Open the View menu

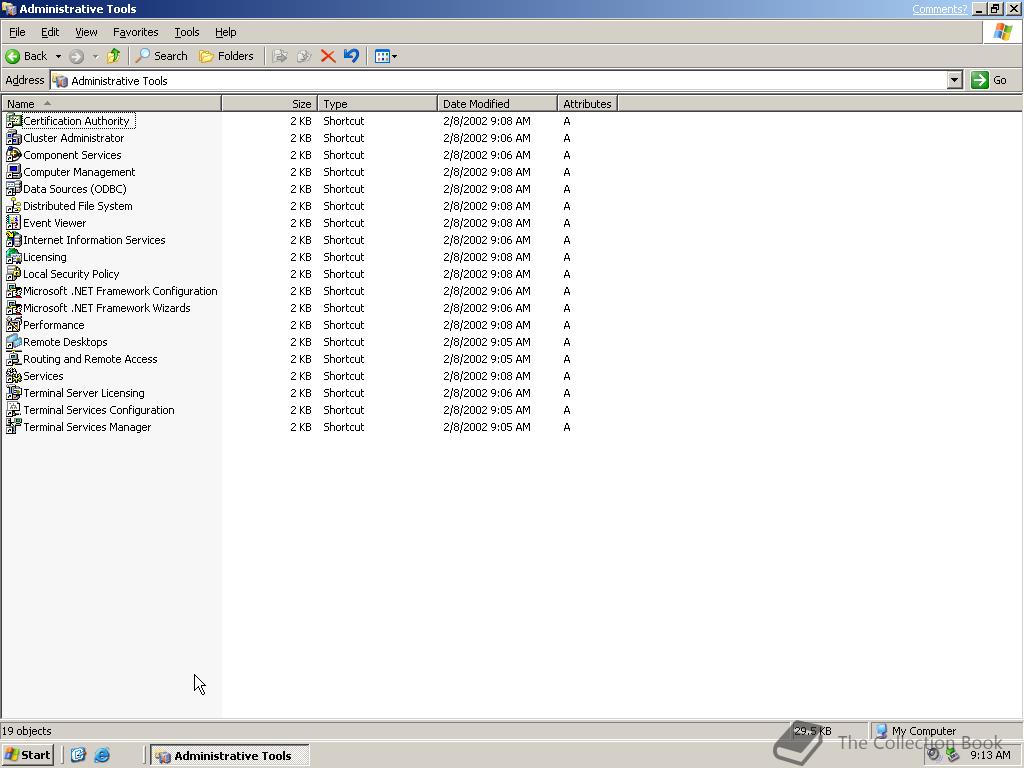pyautogui.click(x=86, y=32)
